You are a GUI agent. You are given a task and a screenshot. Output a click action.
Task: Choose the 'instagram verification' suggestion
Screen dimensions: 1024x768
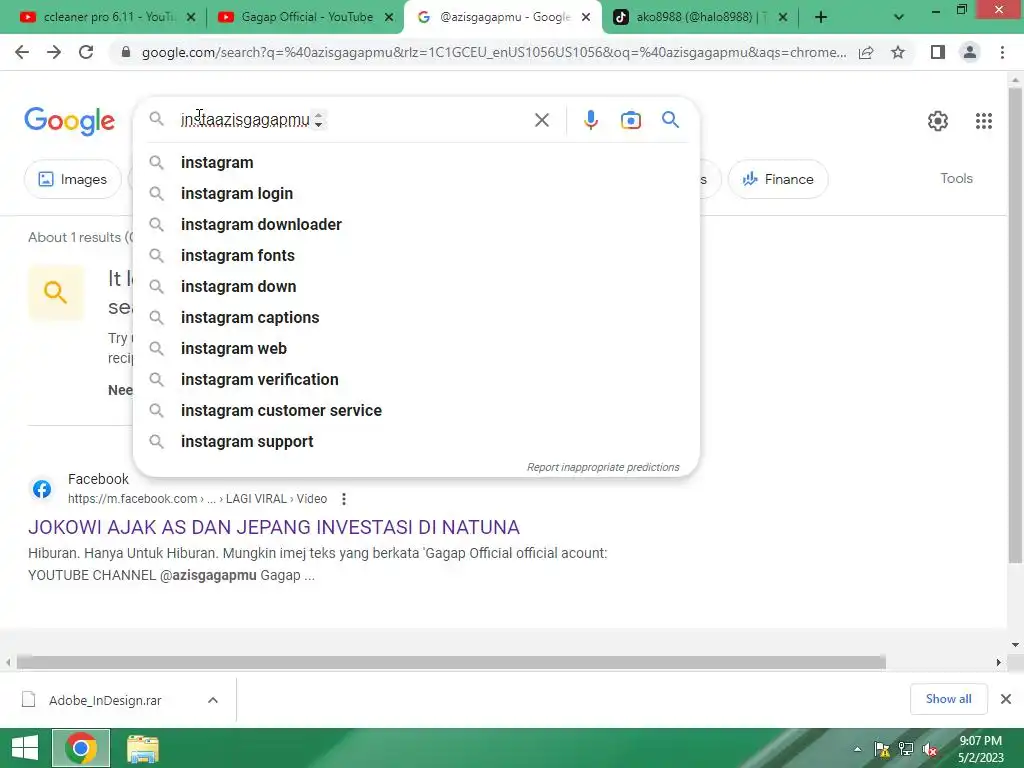click(417, 379)
